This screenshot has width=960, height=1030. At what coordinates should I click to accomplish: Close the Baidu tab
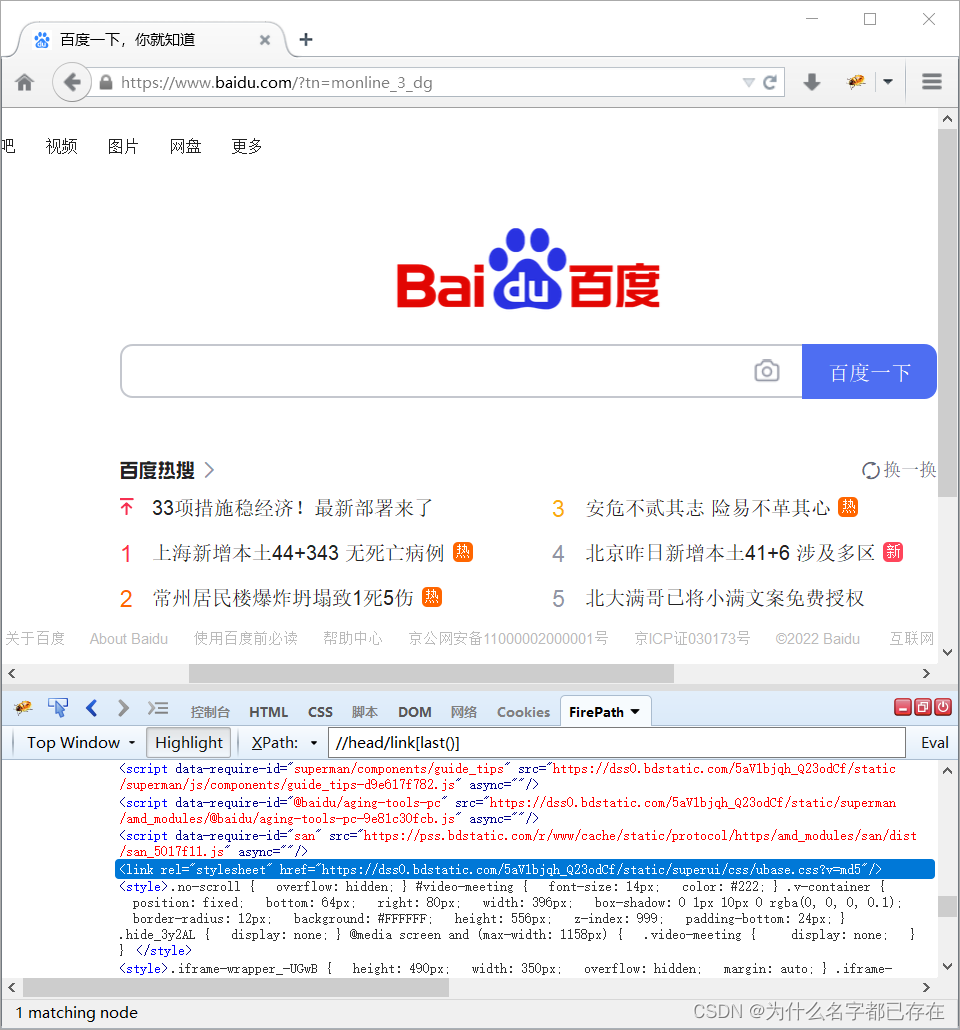pos(265,40)
